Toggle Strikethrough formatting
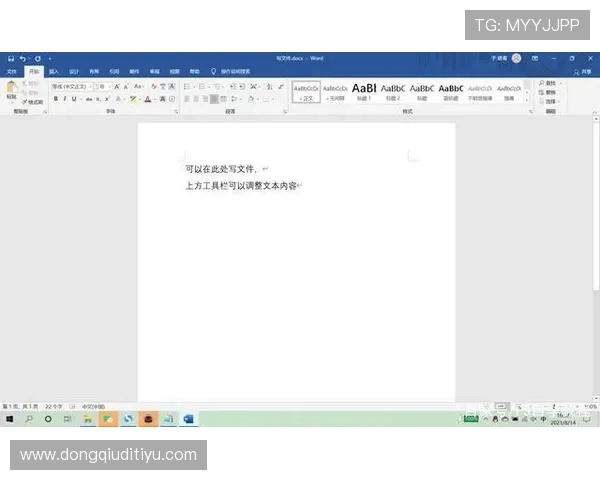Screen dimensions: 600x480 click(x=89, y=99)
